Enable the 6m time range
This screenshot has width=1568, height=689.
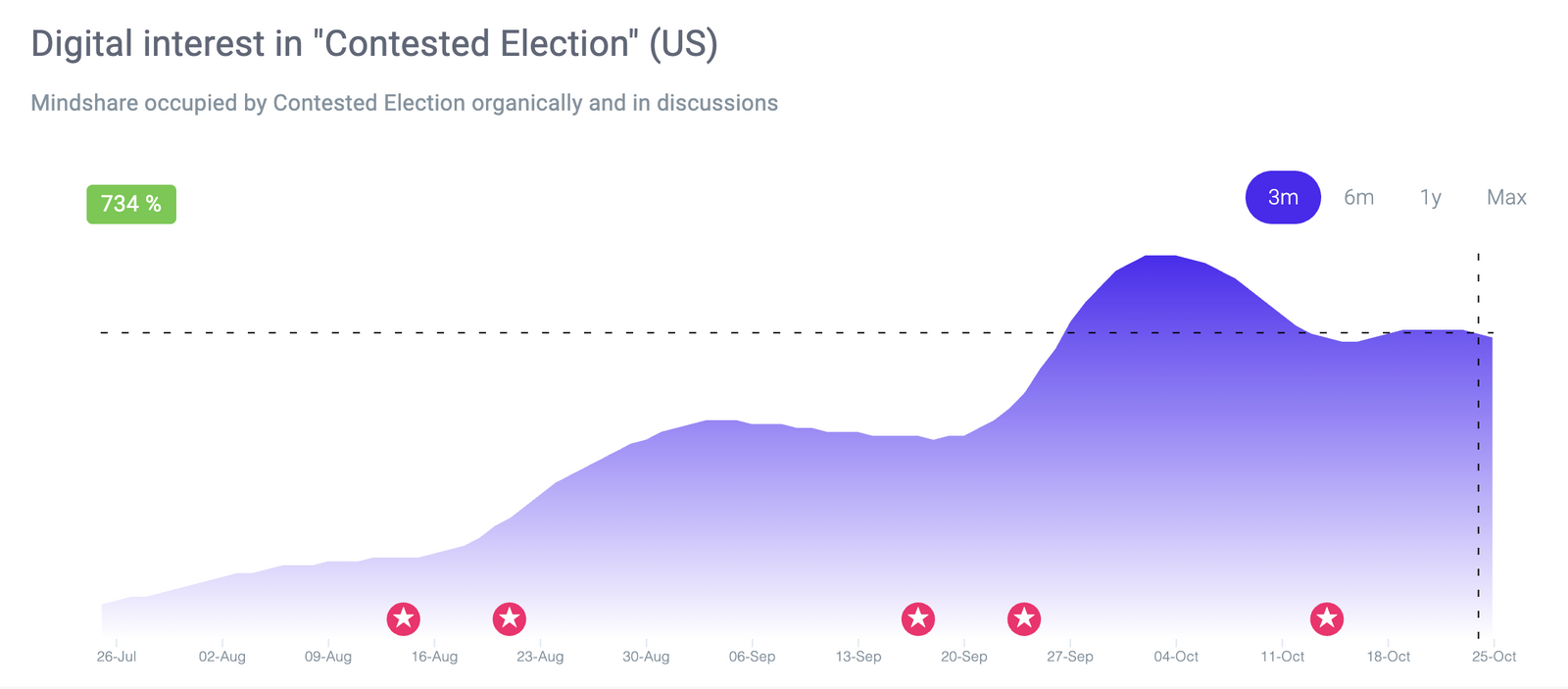pos(1358,197)
